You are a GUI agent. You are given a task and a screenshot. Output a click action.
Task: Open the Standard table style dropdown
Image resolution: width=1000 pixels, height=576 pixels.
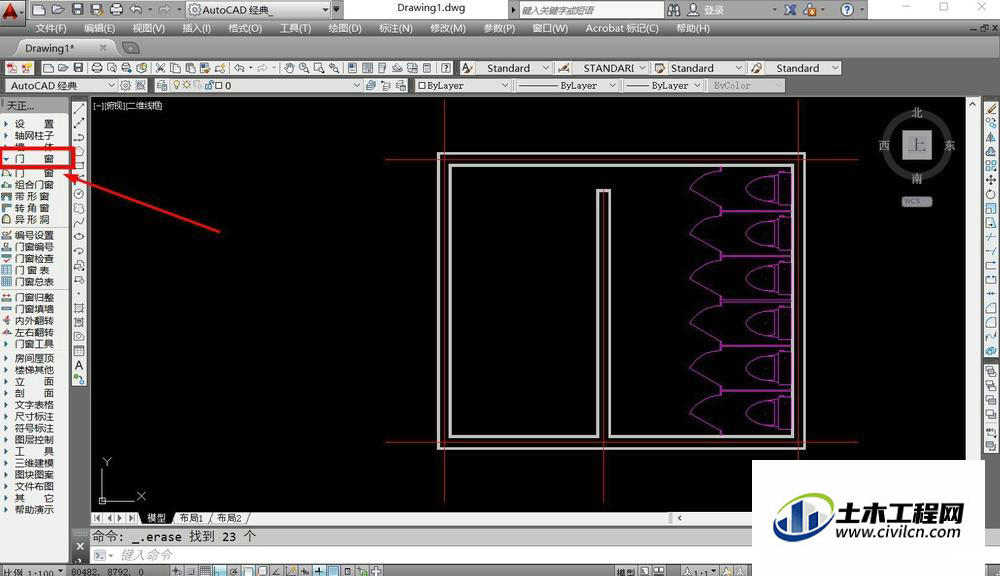point(706,68)
